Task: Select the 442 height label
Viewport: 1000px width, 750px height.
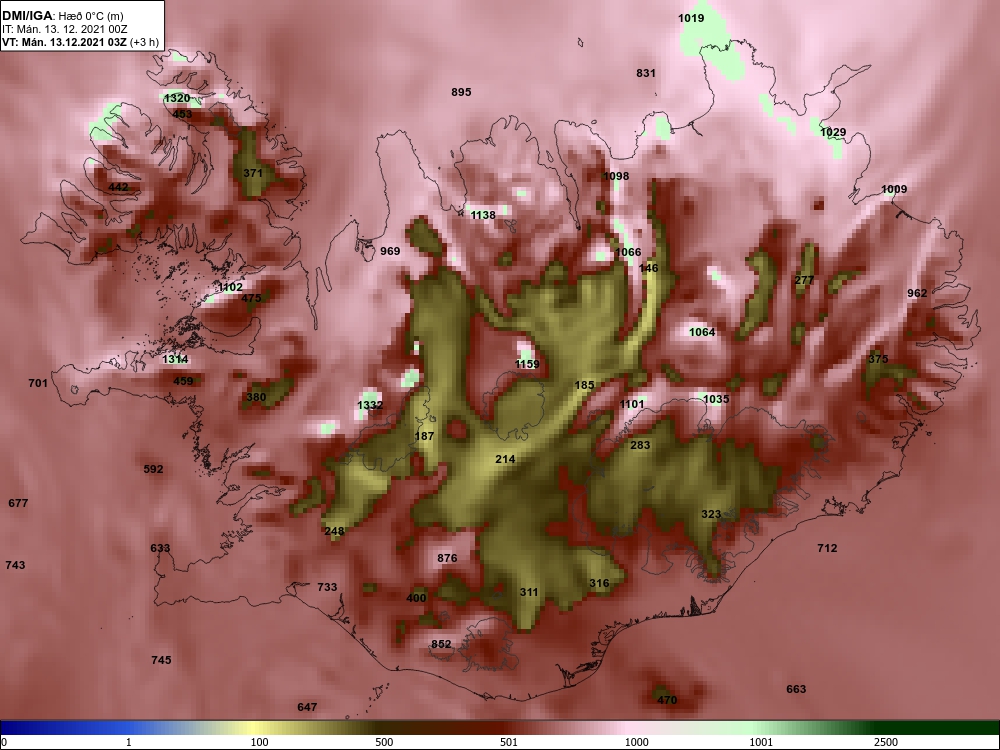Action: coord(118,187)
